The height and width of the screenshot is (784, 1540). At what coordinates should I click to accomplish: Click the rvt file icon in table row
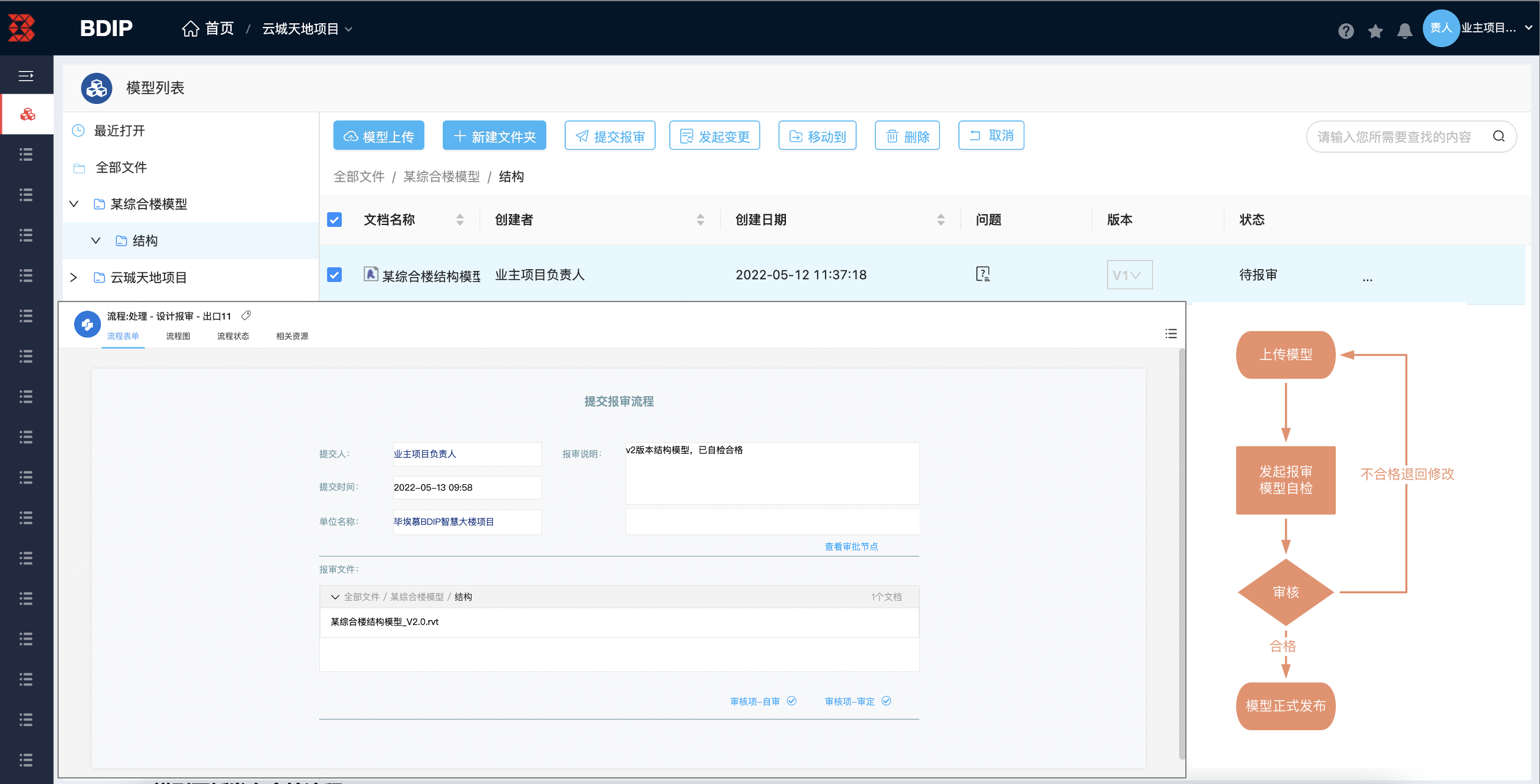(x=371, y=274)
